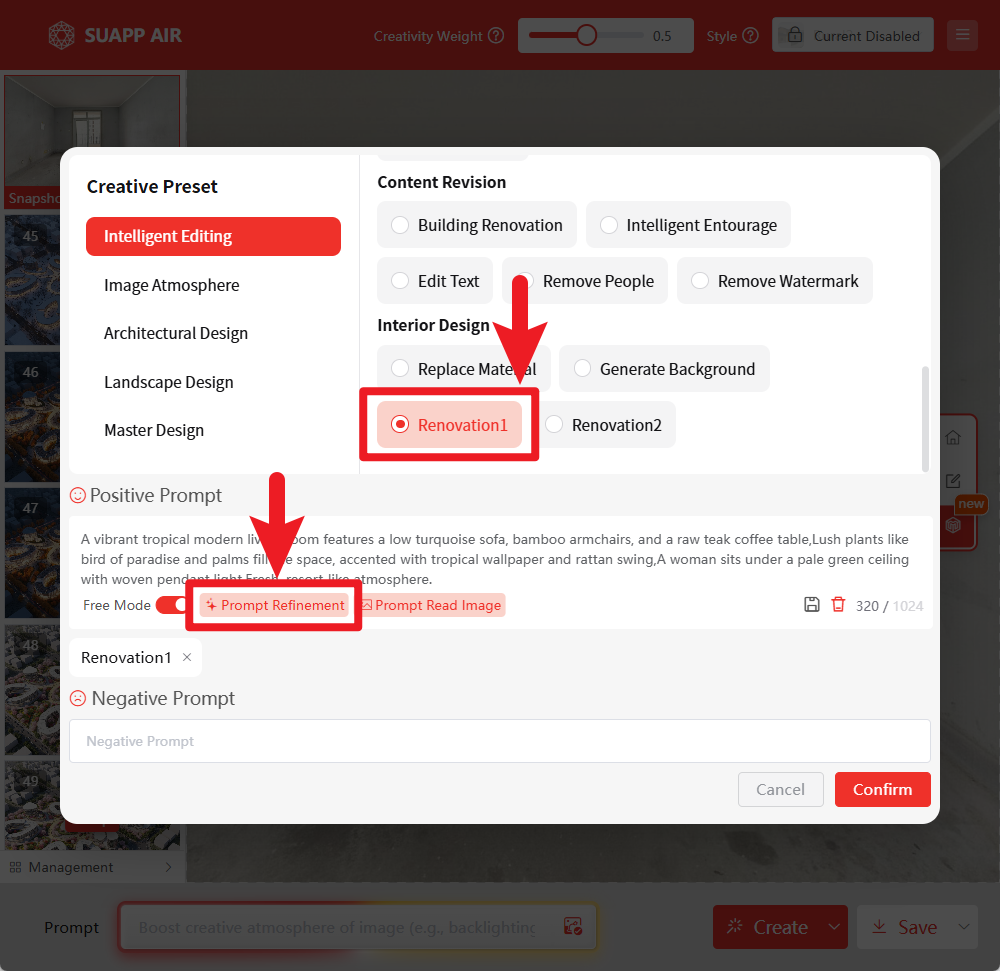
Task: Expand the Save button dropdown arrow
Action: 965,927
